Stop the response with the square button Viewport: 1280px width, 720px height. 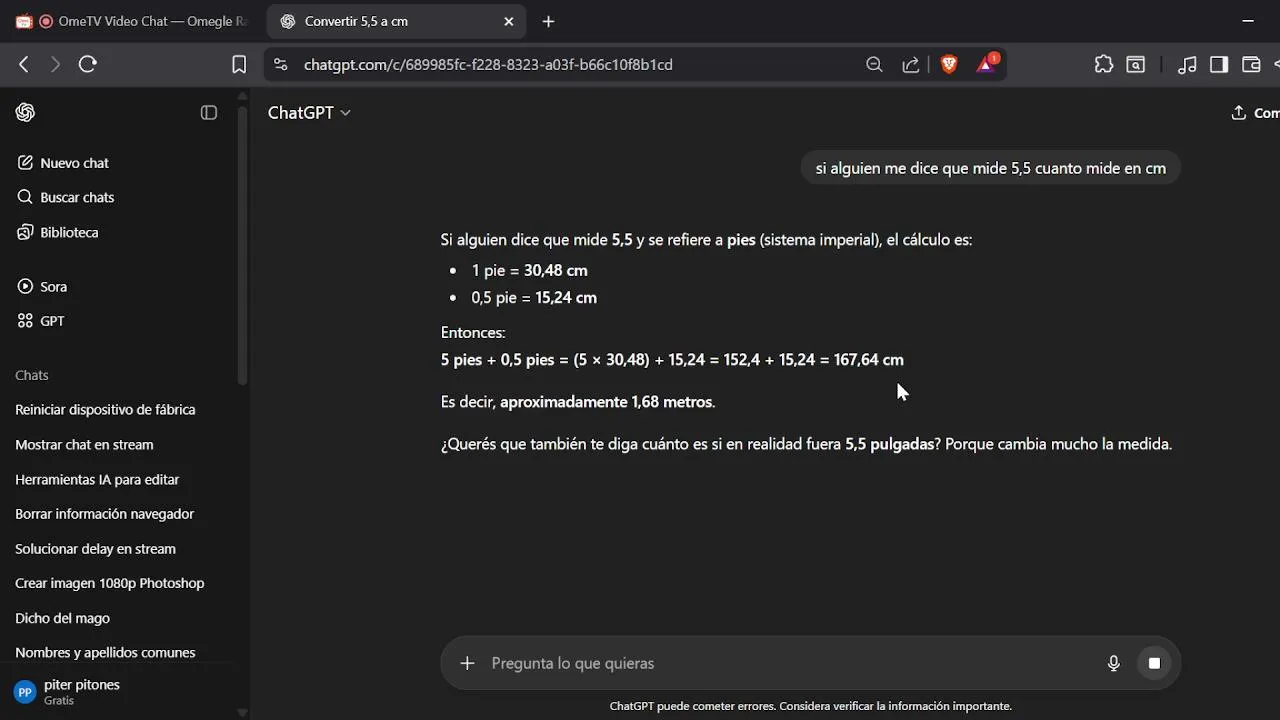tap(1154, 663)
